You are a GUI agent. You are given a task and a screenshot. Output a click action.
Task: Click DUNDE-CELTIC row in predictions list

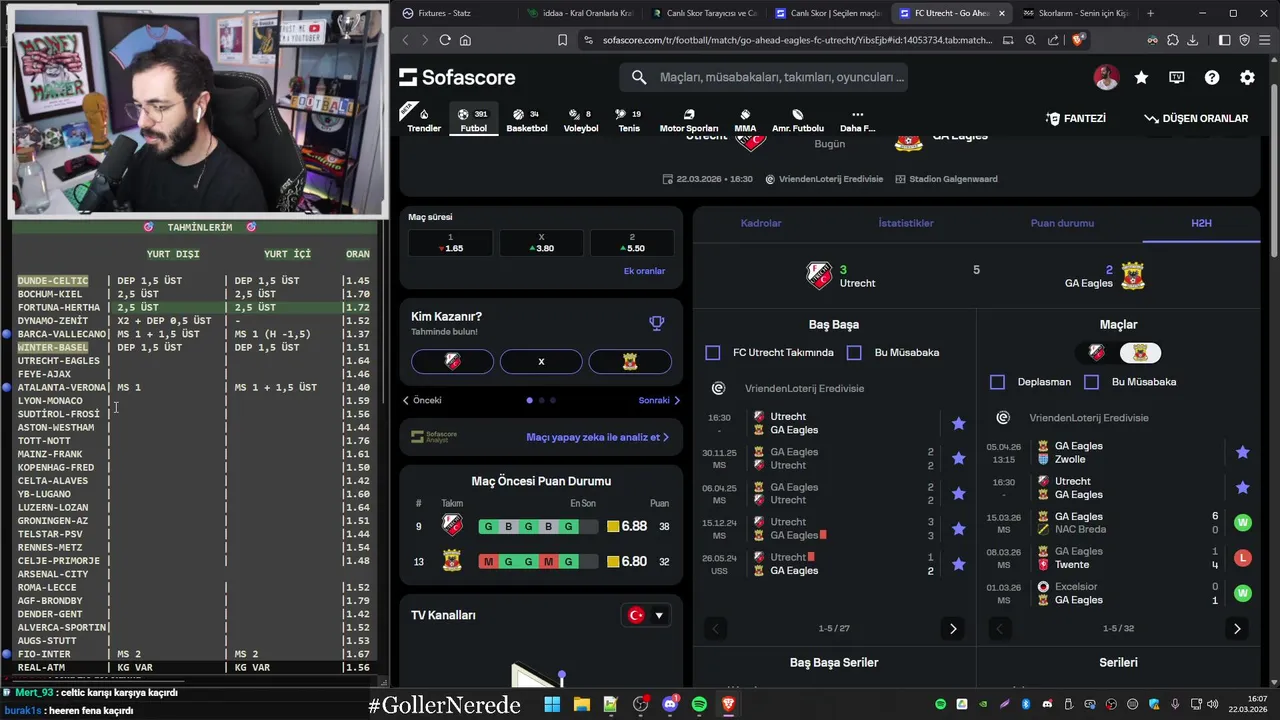coord(194,281)
